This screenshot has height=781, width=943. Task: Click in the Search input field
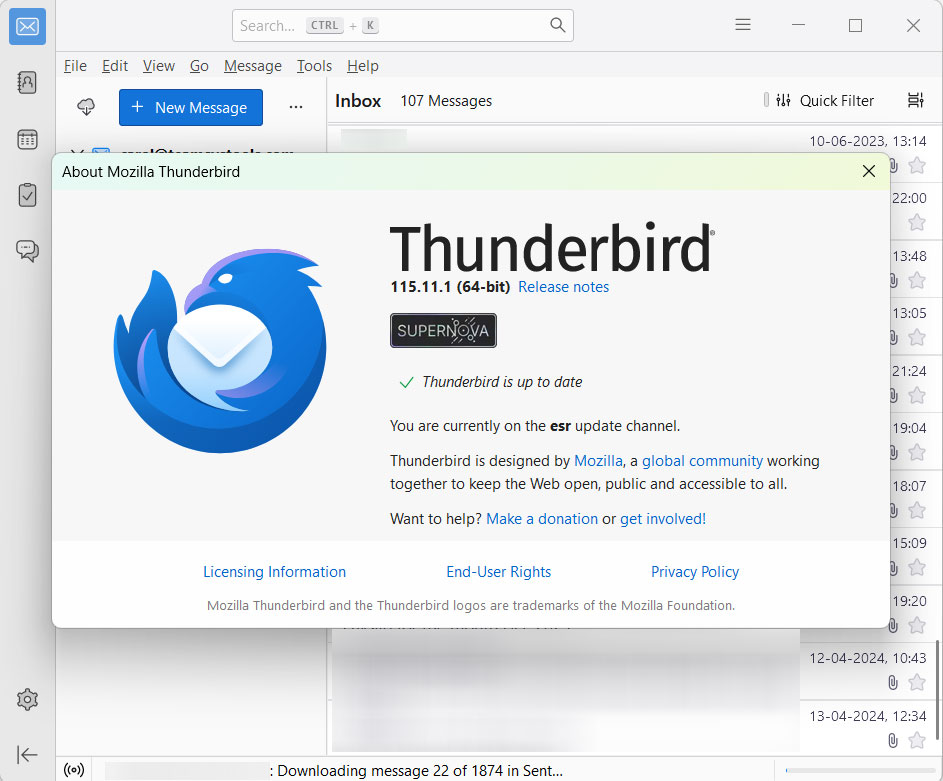click(390, 26)
